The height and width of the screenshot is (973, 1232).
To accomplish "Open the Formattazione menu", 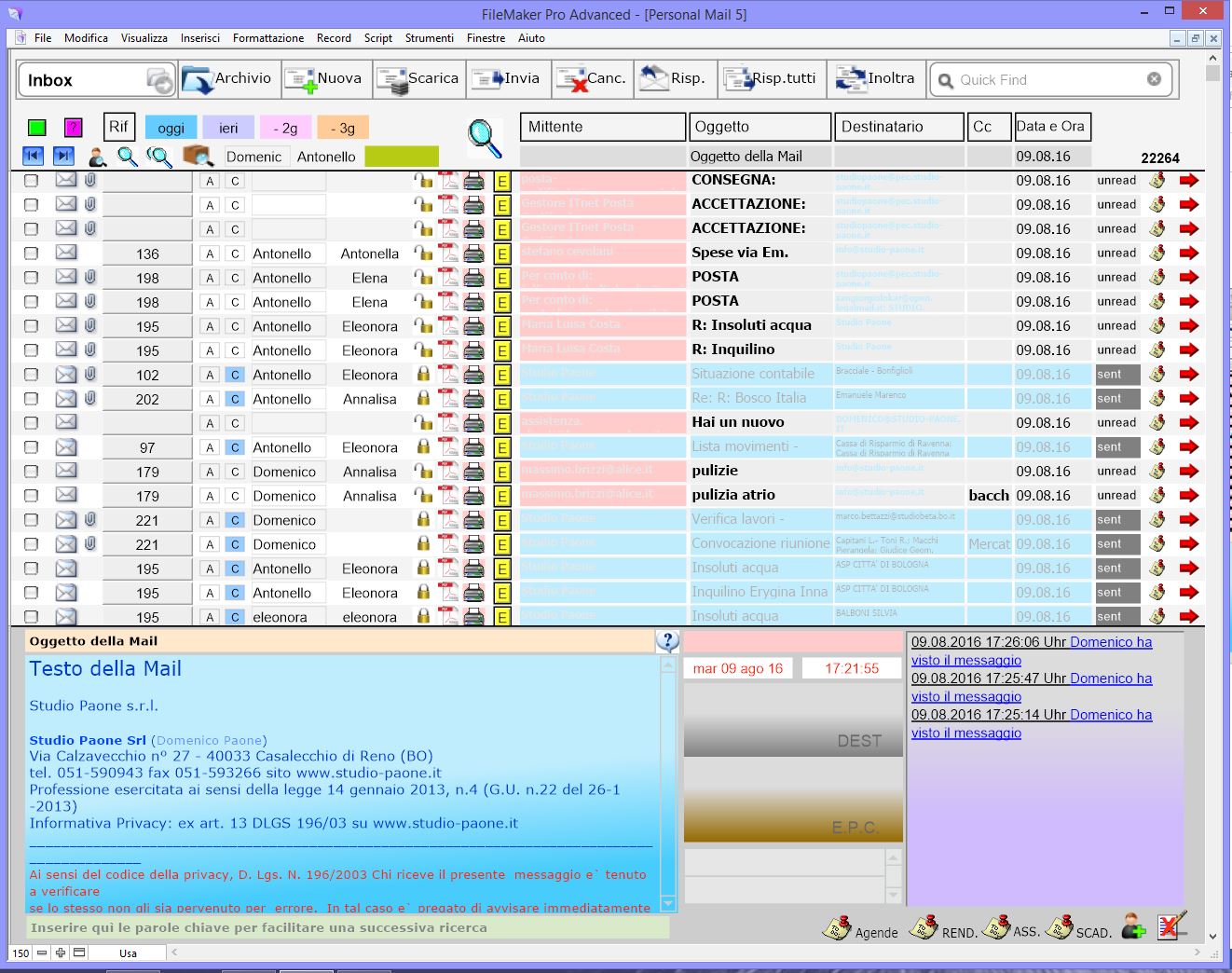I will coord(267,38).
